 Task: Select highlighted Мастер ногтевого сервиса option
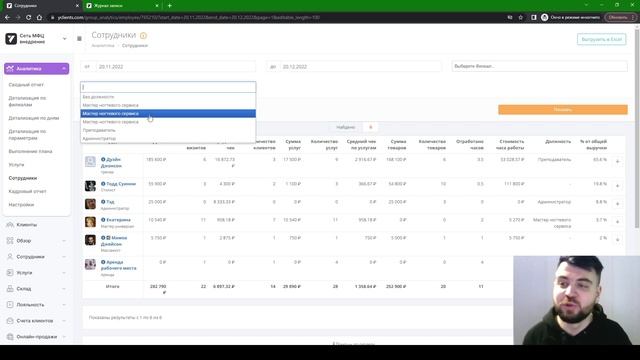point(168,113)
